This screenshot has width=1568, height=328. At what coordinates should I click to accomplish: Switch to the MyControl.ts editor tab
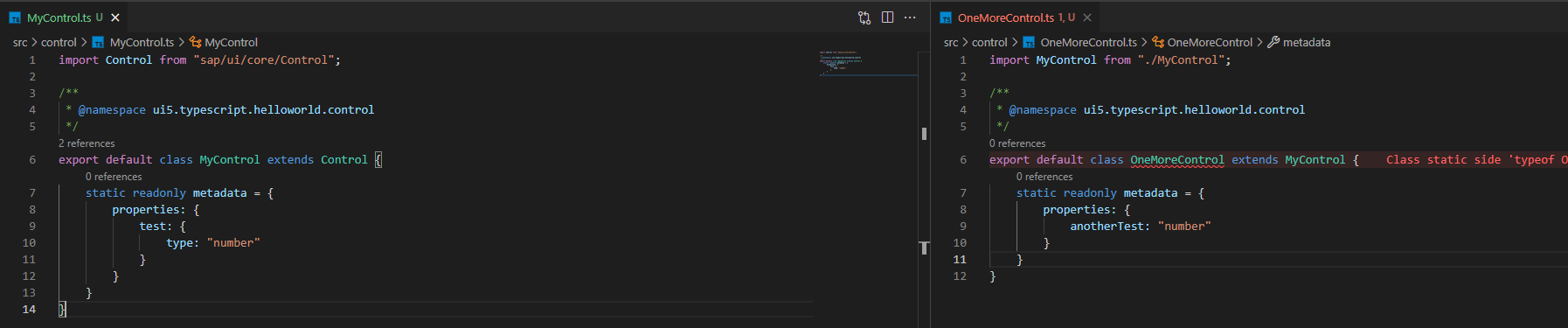(x=64, y=17)
